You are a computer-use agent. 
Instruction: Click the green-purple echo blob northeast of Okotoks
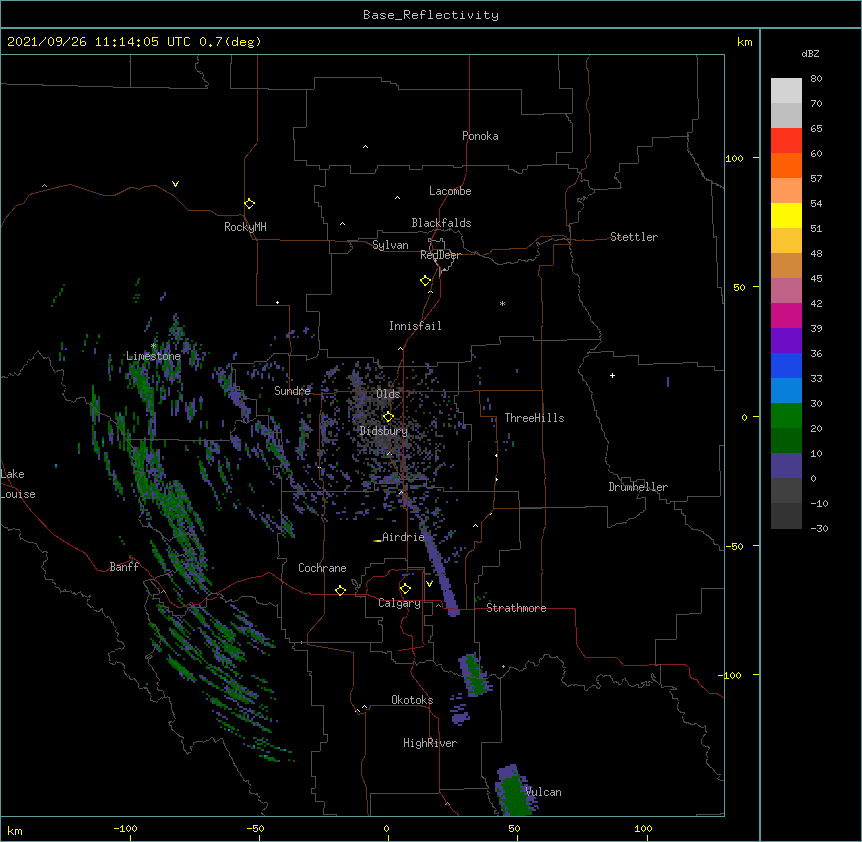point(474,674)
